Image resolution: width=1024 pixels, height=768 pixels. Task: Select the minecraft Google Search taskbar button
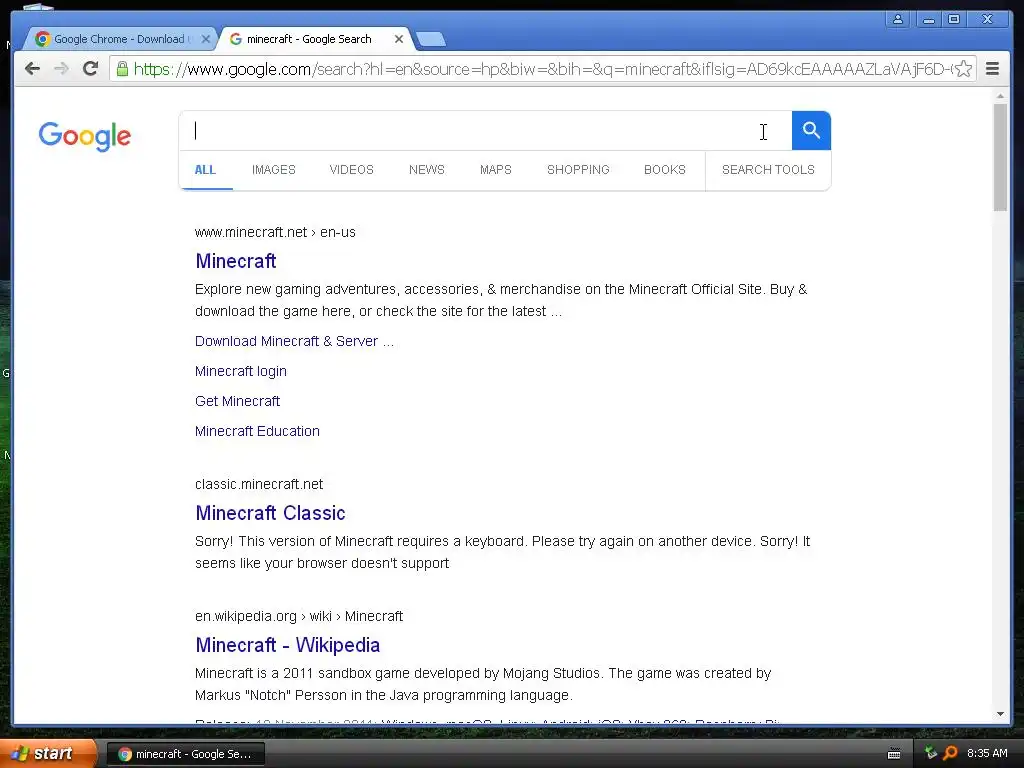(x=185, y=754)
